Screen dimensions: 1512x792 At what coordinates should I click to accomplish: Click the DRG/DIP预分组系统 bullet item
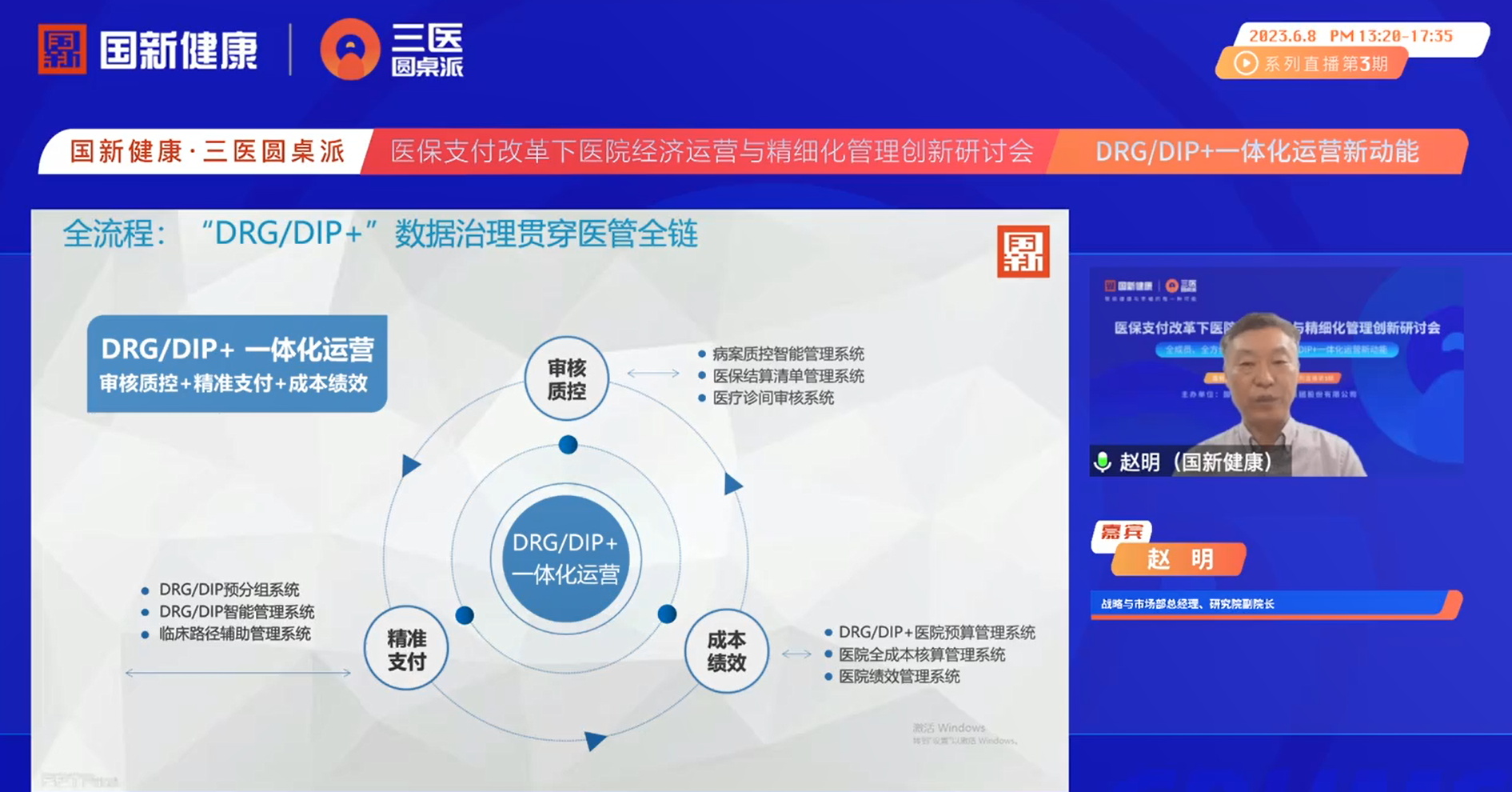click(229, 590)
